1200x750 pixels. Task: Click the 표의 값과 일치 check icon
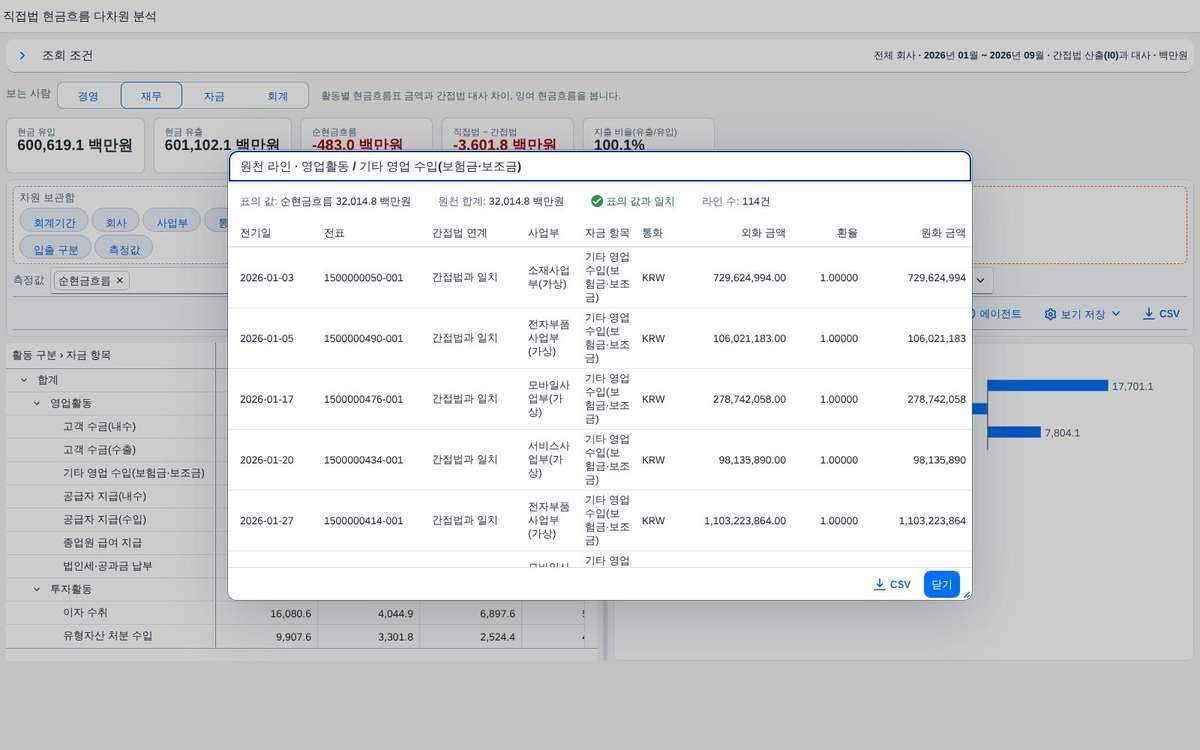coord(597,201)
